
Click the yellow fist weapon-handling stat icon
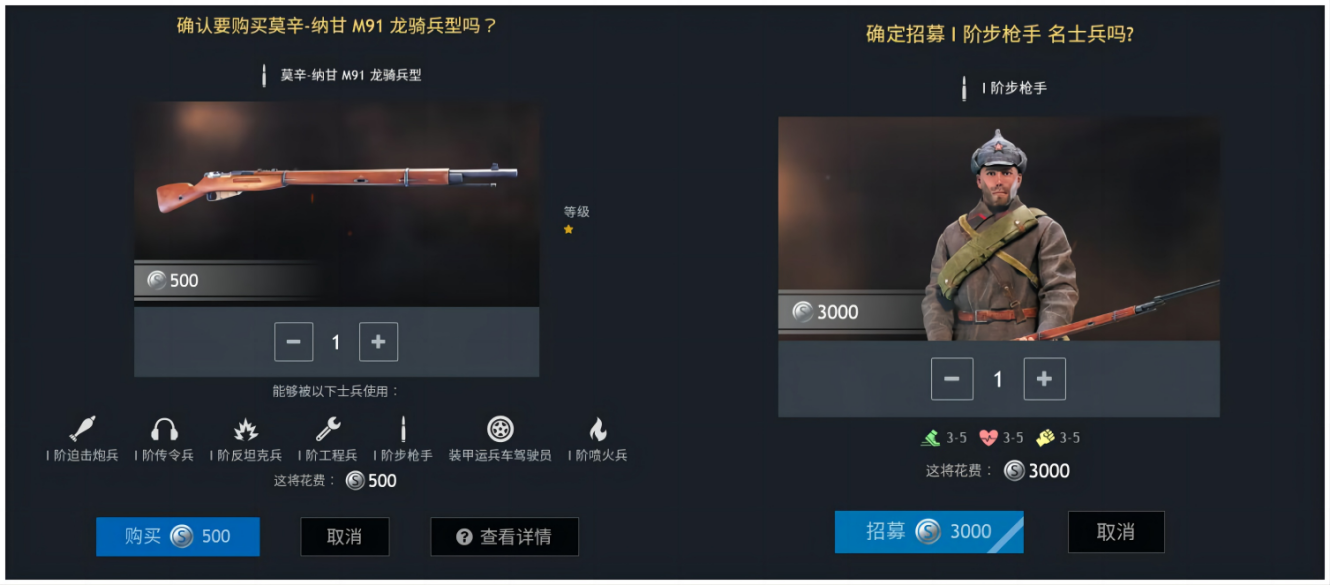tap(1046, 437)
